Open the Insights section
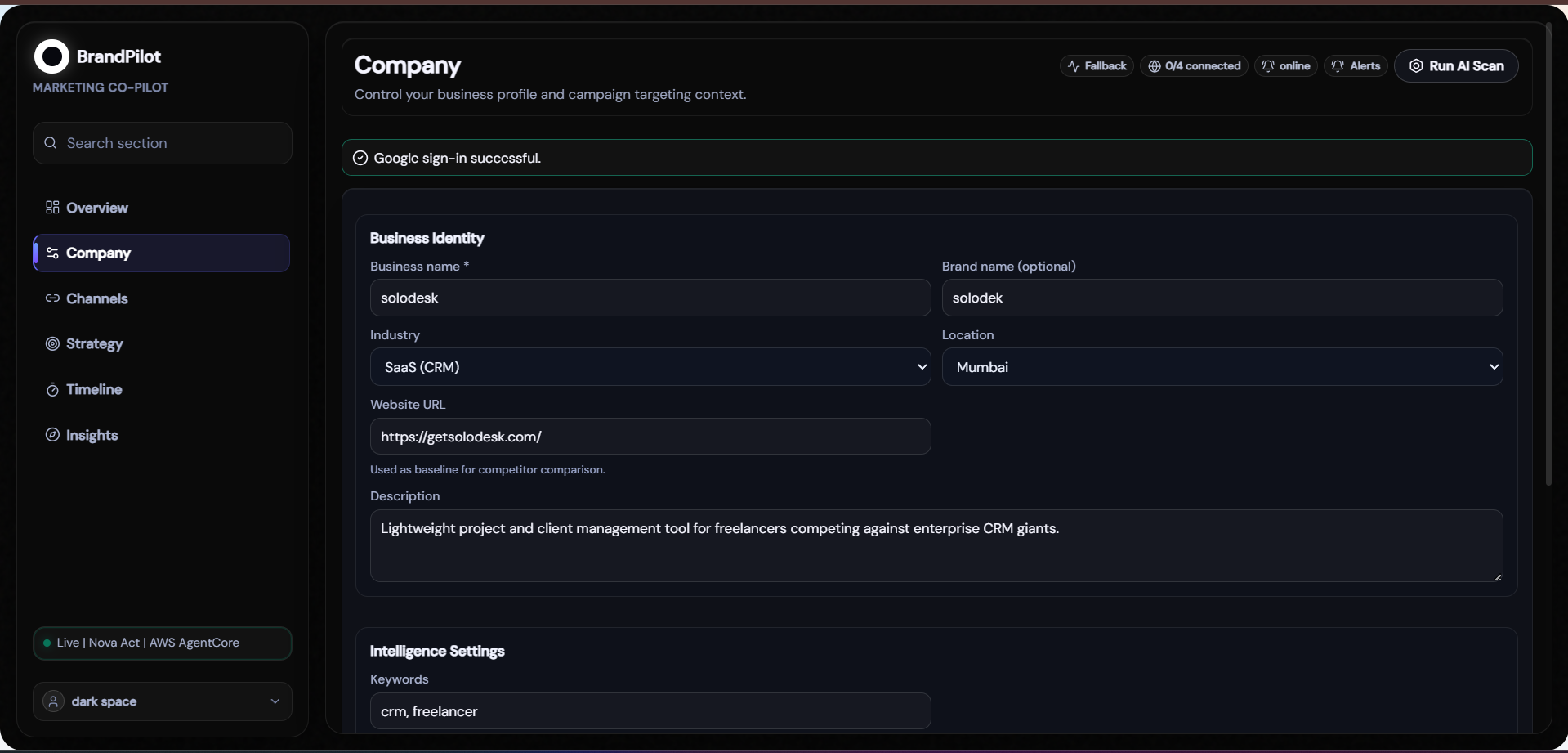Image resolution: width=1568 pixels, height=753 pixels. pos(162,435)
